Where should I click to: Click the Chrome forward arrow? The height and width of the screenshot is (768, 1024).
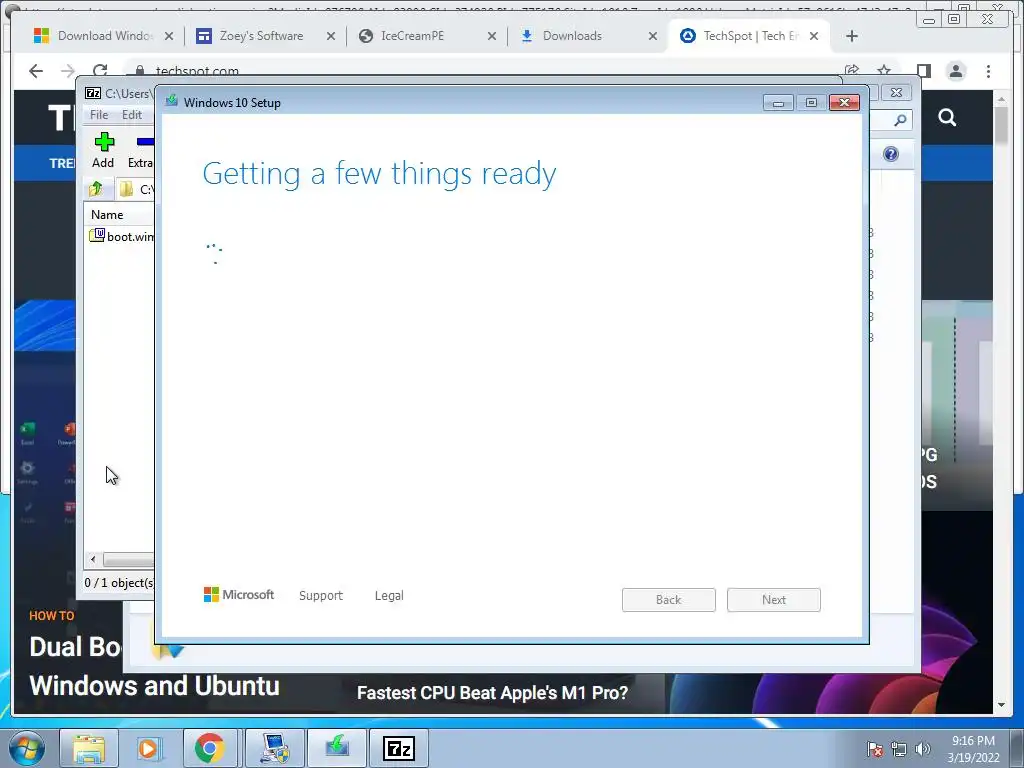[x=68, y=71]
